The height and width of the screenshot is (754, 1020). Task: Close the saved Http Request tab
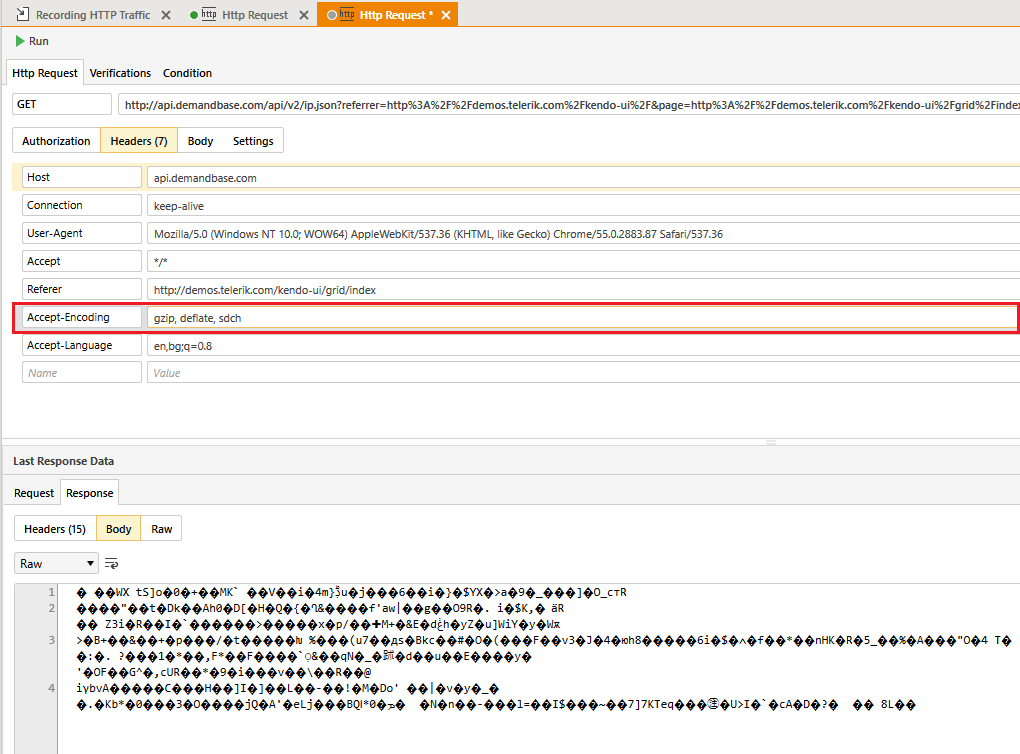(x=304, y=15)
